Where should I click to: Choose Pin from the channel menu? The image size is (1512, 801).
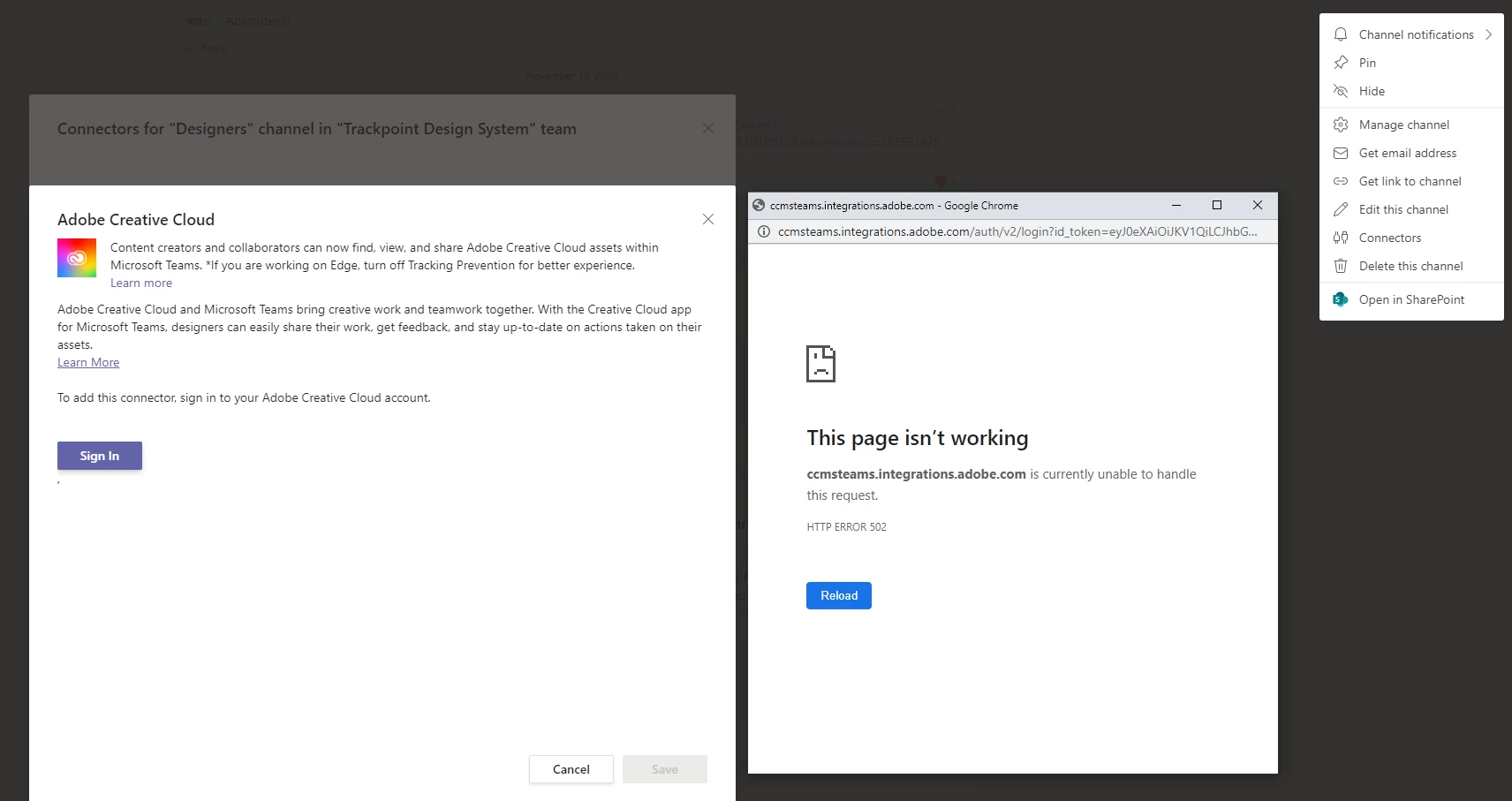(x=1411, y=63)
